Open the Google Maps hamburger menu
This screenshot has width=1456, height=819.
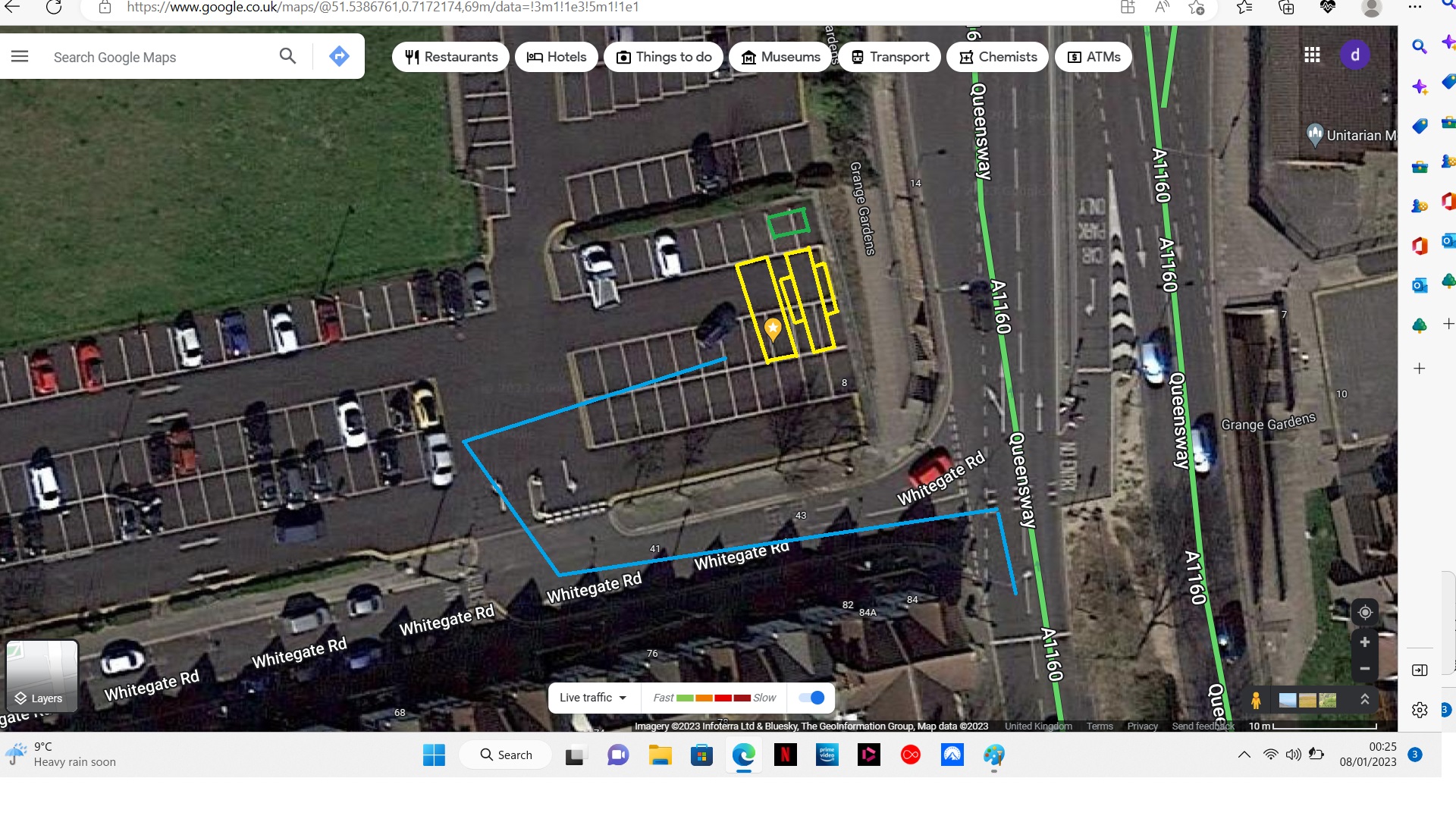pyautogui.click(x=20, y=57)
